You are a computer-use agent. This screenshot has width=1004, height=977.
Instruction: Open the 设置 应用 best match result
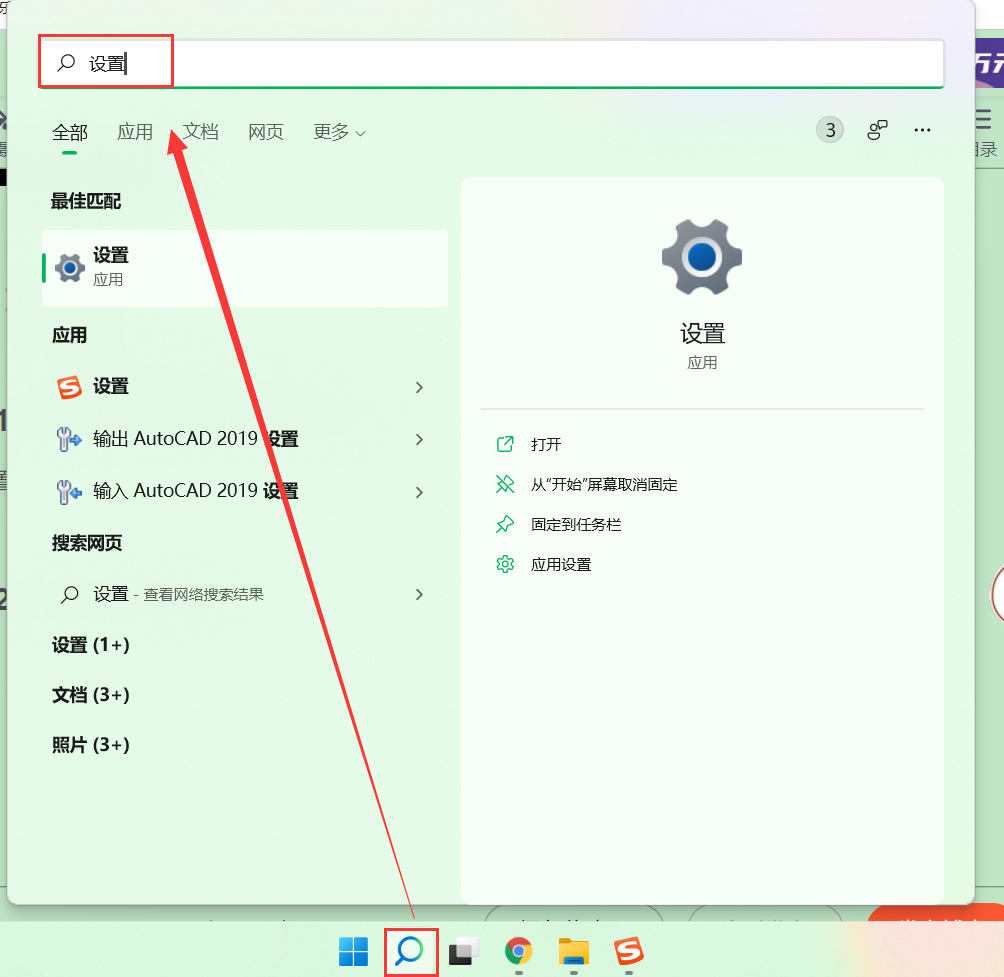[x=245, y=268]
